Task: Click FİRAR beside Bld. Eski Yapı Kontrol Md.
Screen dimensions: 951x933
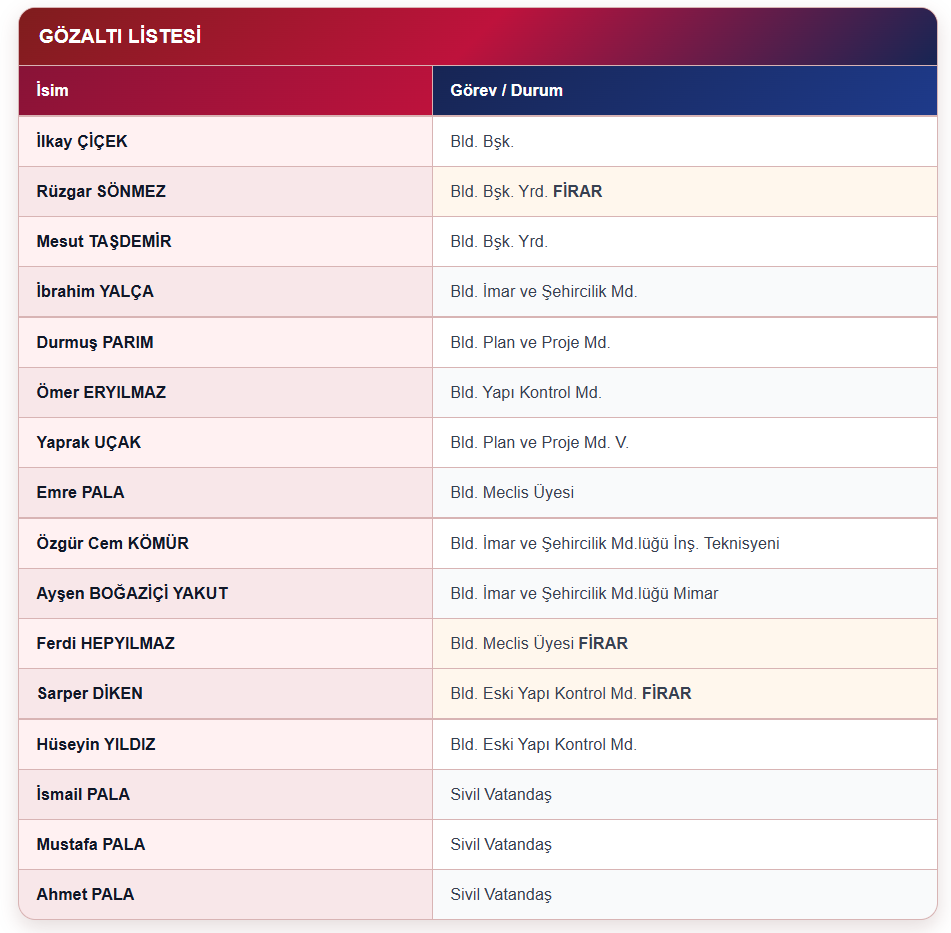Action: [x=667, y=693]
